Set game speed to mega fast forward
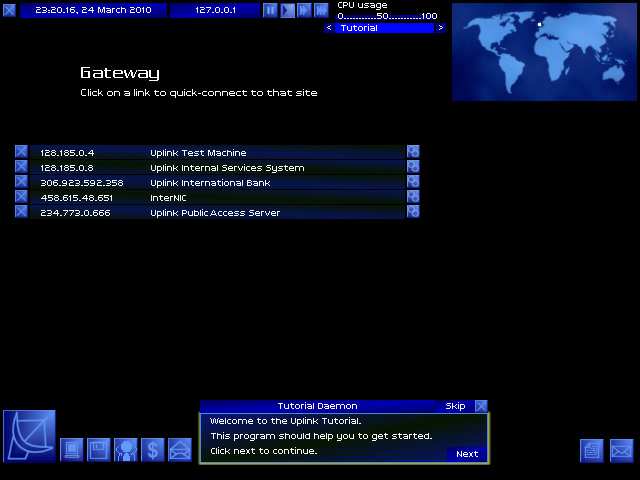 (321, 10)
